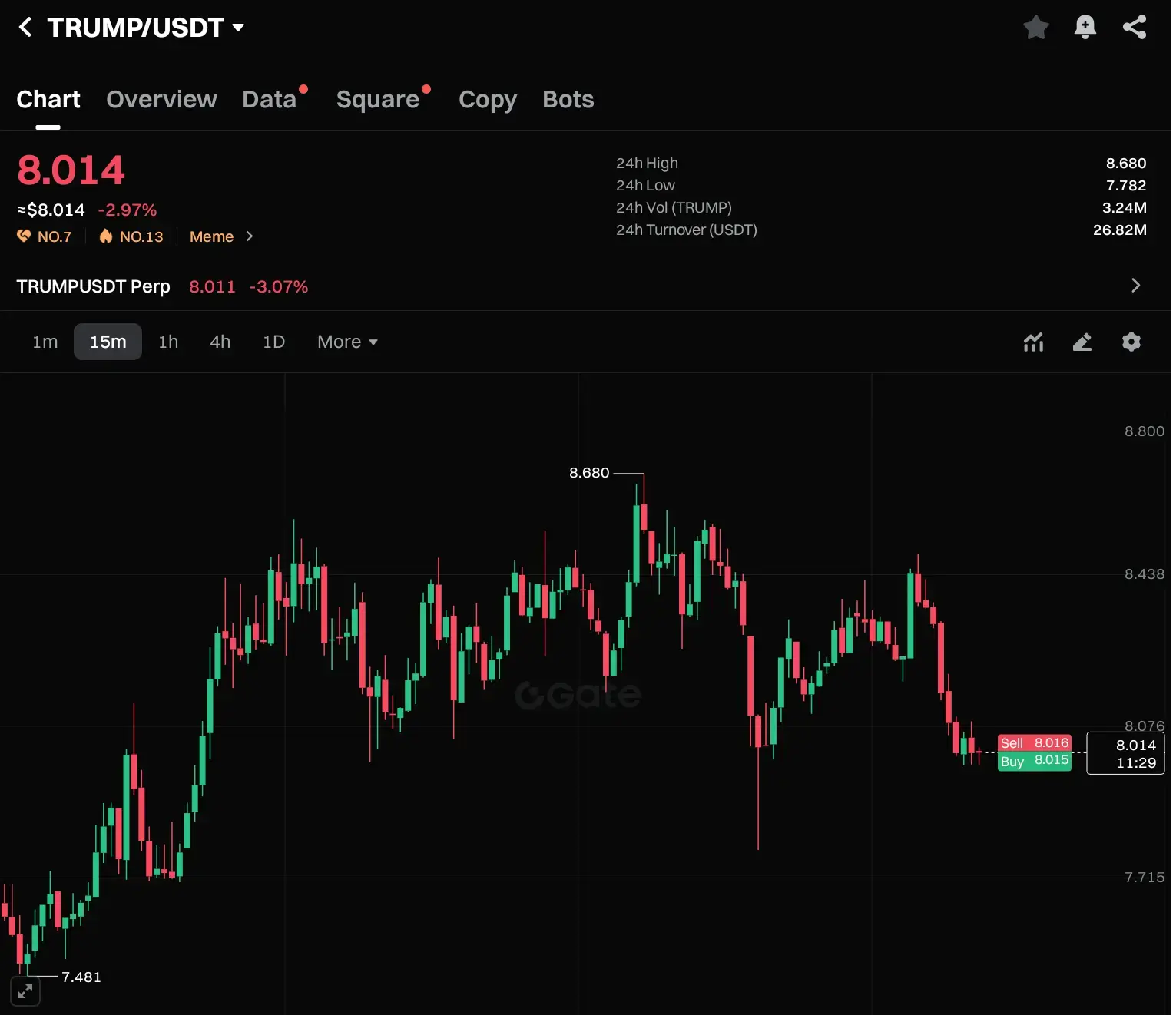Click the 24h Turnover value 26.82M

click(1120, 230)
